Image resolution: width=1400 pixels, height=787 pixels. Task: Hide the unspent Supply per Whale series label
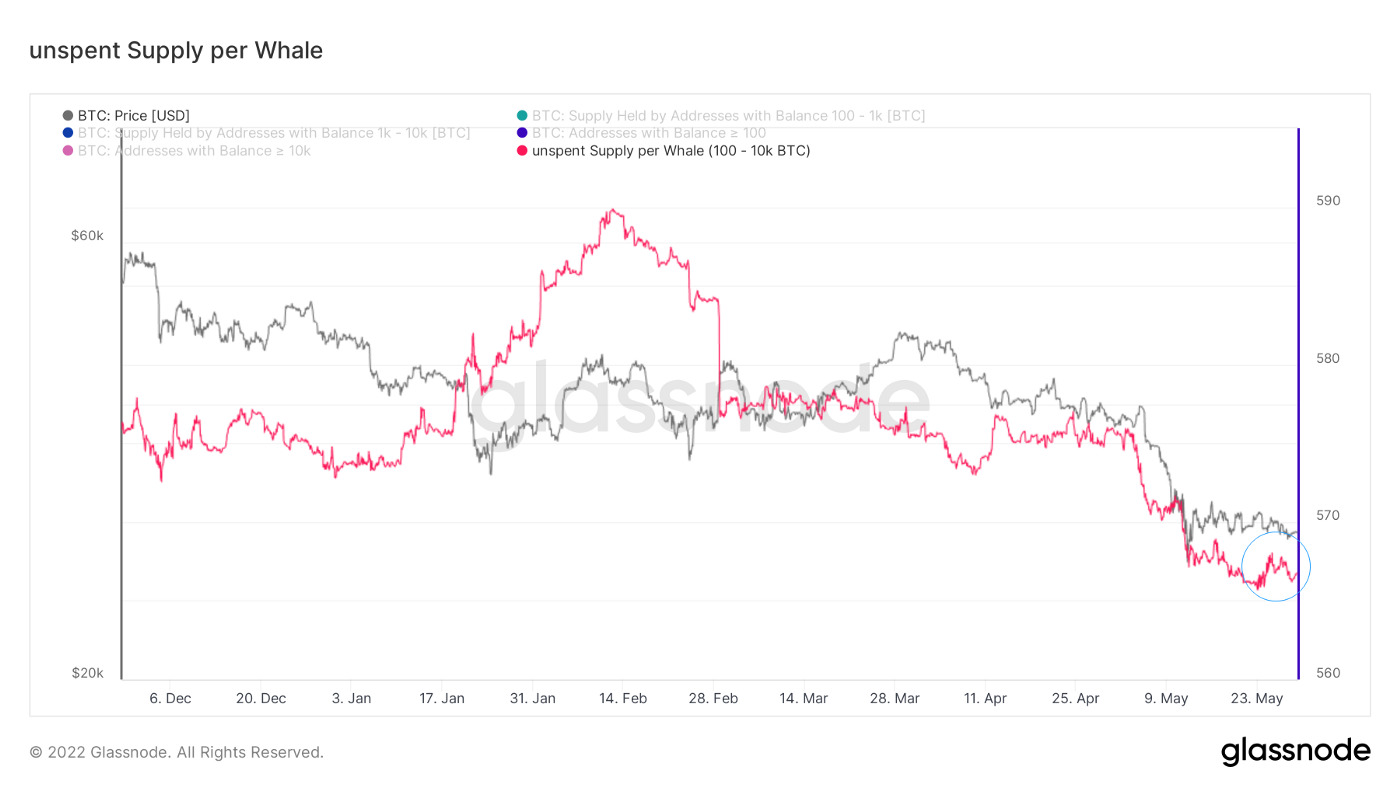(670, 151)
